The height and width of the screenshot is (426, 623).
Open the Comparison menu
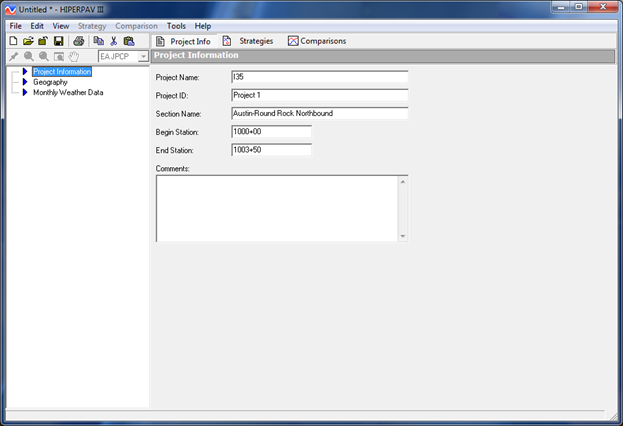coord(136,26)
